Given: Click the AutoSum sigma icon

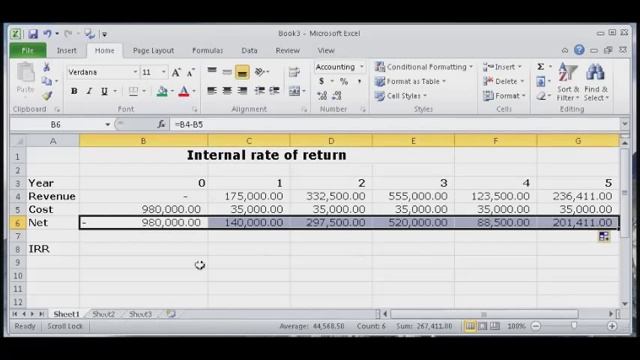Looking at the screenshot, I should (541, 67).
